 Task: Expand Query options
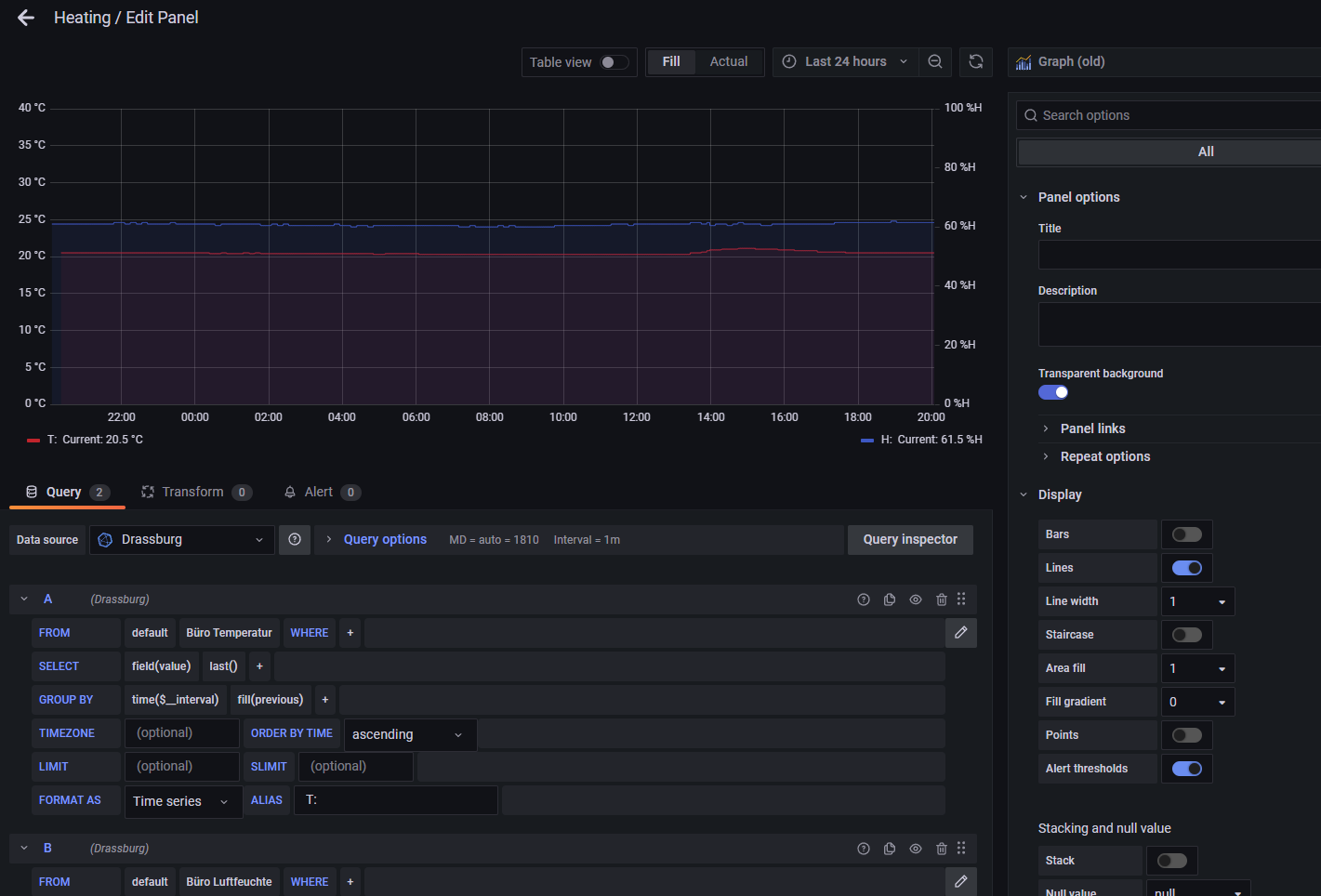[x=385, y=540]
